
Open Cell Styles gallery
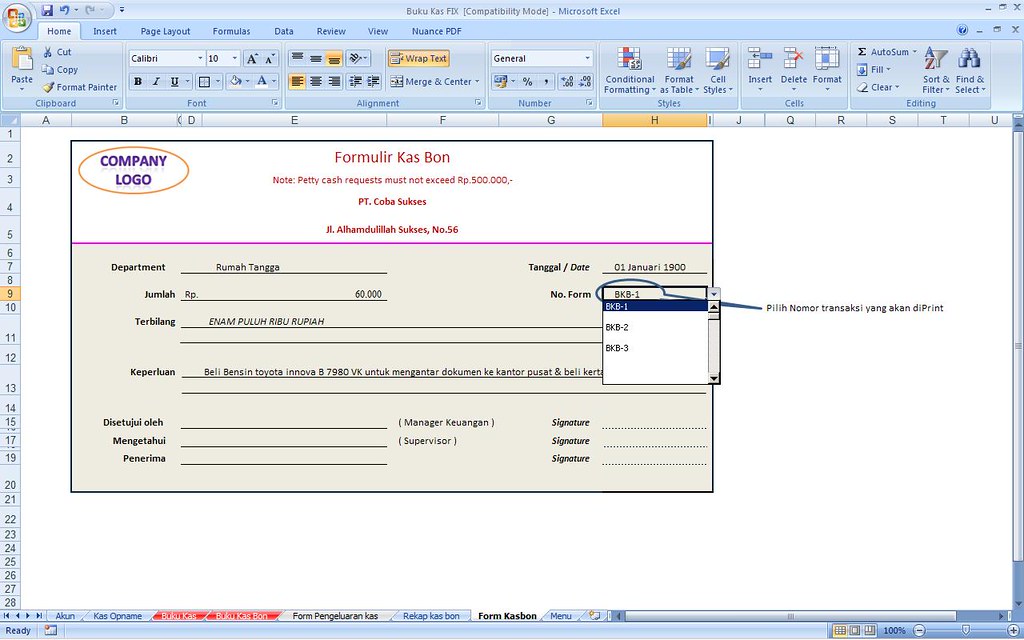tap(718, 71)
